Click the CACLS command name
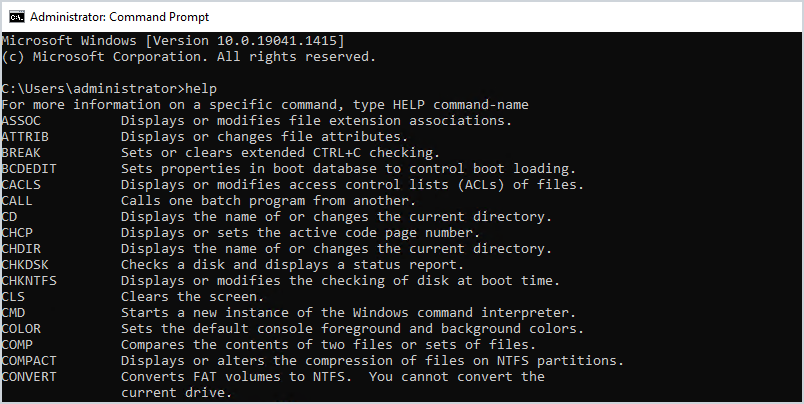This screenshot has height=404, width=804. pos(22,184)
